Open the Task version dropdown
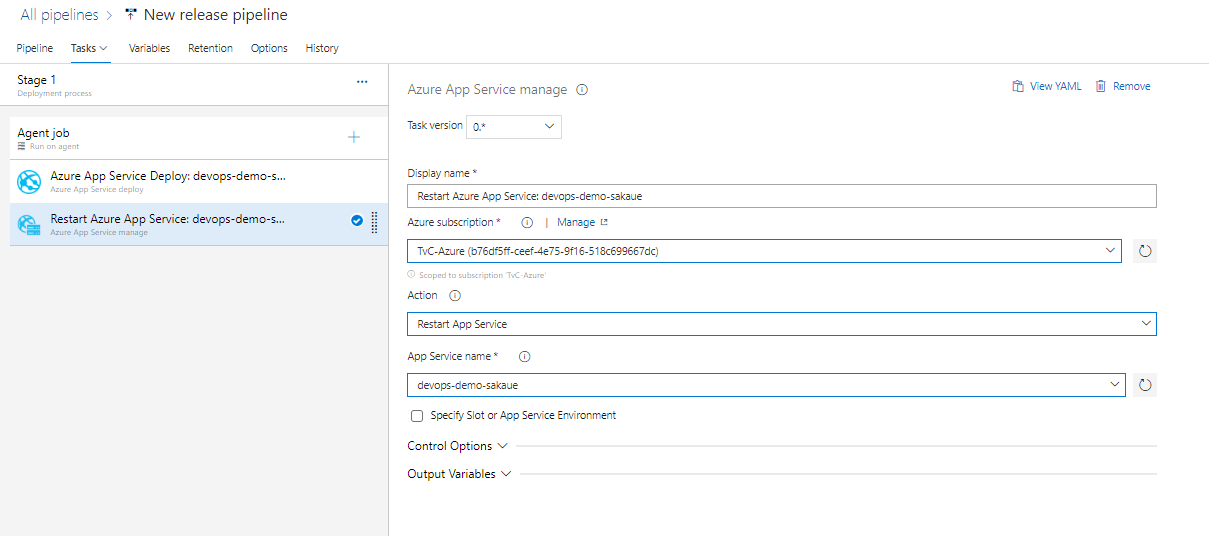The width and height of the screenshot is (1209, 536). 514,127
